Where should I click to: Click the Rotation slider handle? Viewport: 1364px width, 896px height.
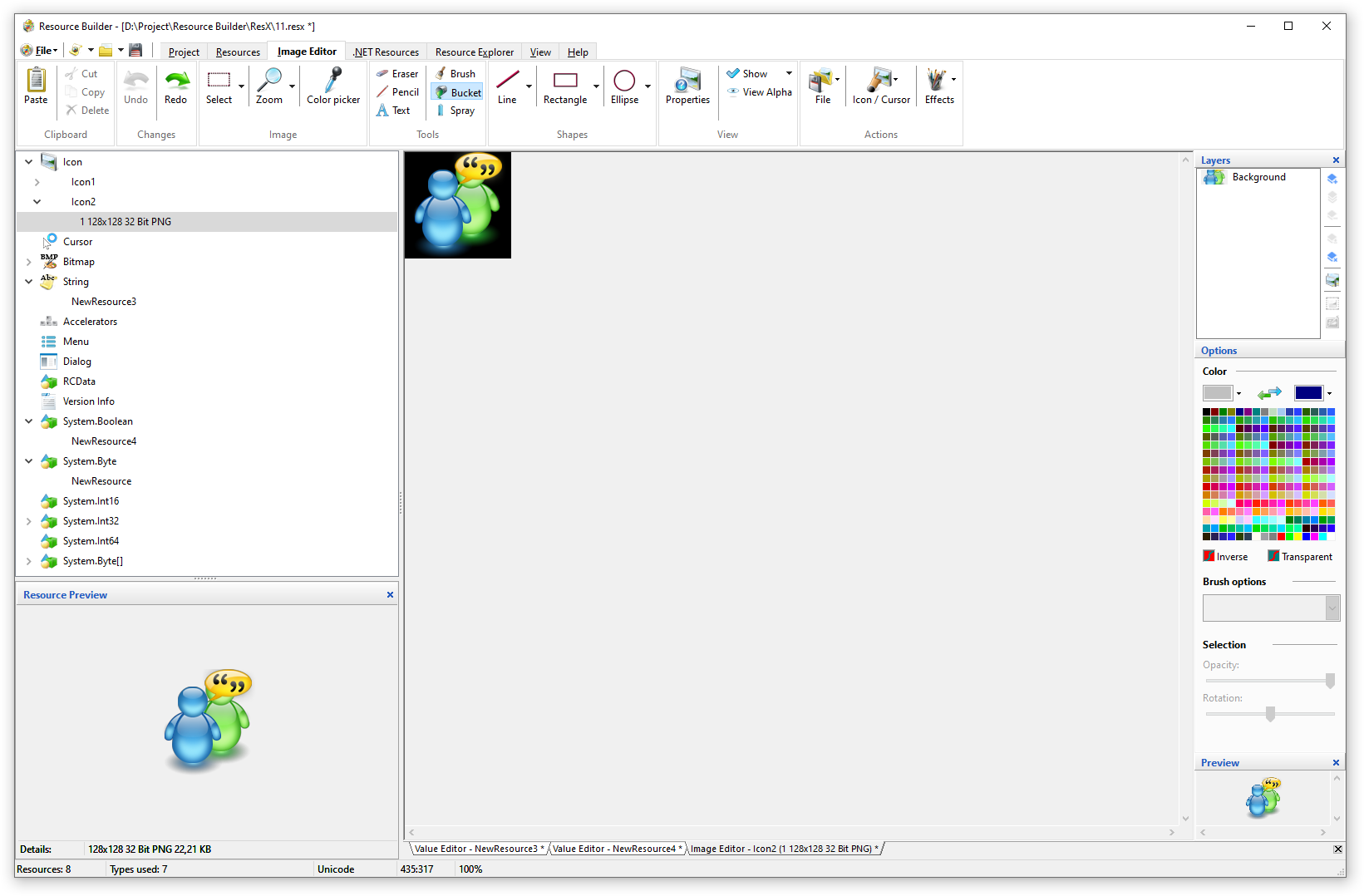click(x=1270, y=714)
